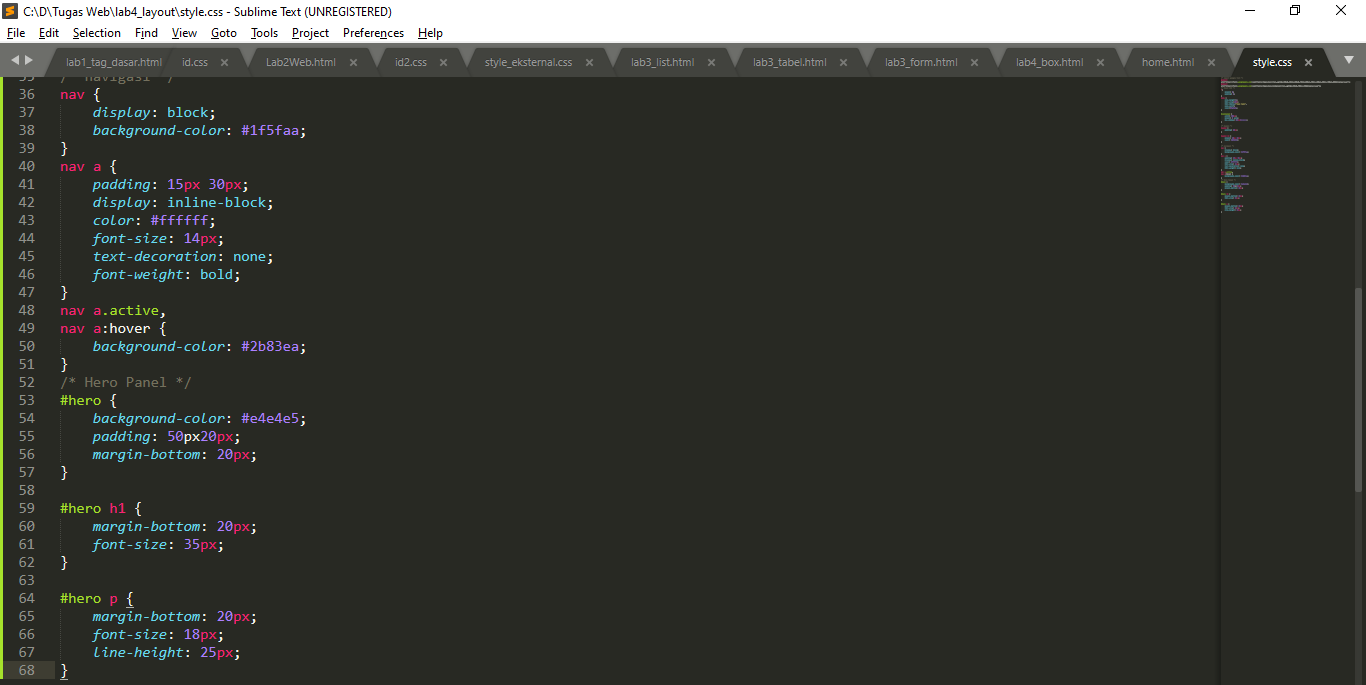Open the Project menu
Screen dimensions: 1366x685
(310, 33)
